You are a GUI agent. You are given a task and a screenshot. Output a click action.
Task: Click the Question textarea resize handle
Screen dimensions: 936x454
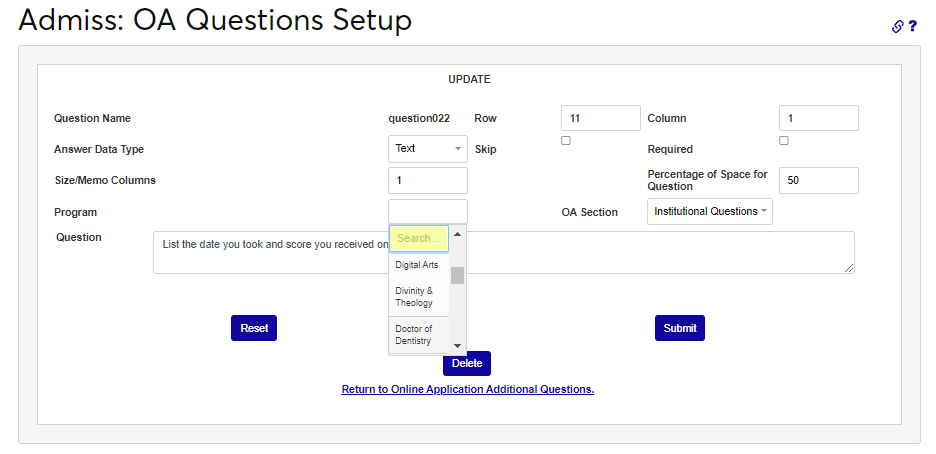(849, 269)
